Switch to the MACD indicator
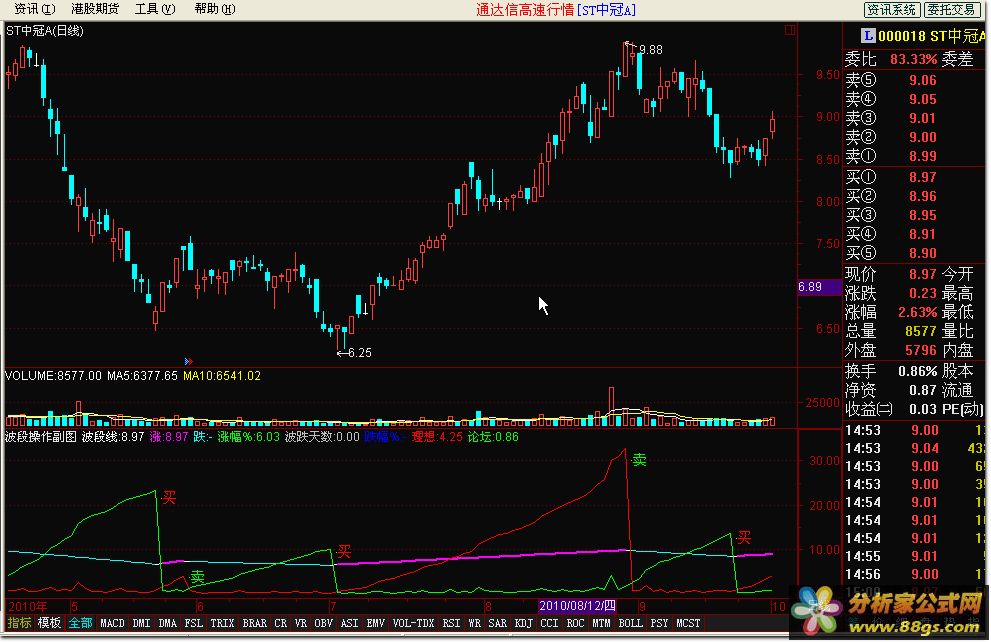991x642 pixels. point(112,623)
